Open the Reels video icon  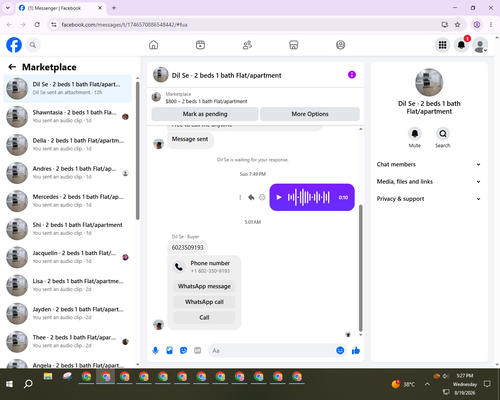[x=200, y=45]
